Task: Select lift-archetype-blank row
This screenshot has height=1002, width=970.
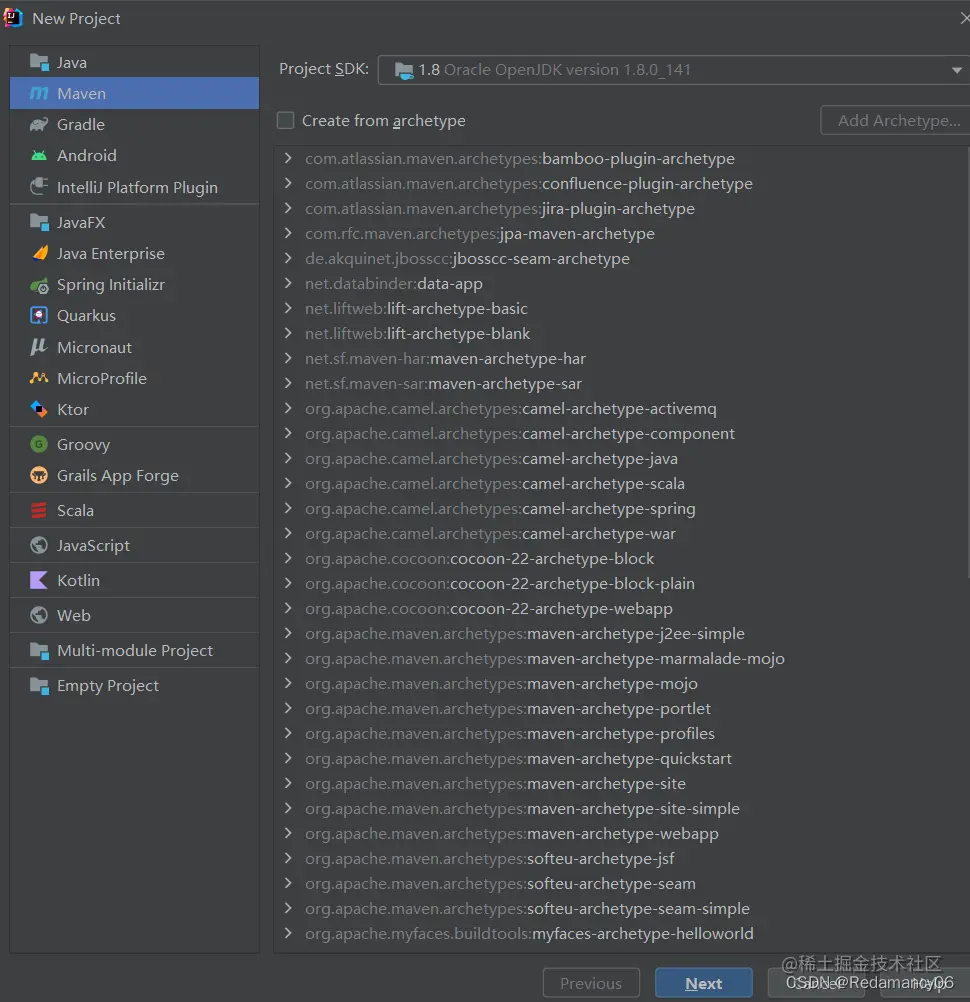Action: point(622,333)
